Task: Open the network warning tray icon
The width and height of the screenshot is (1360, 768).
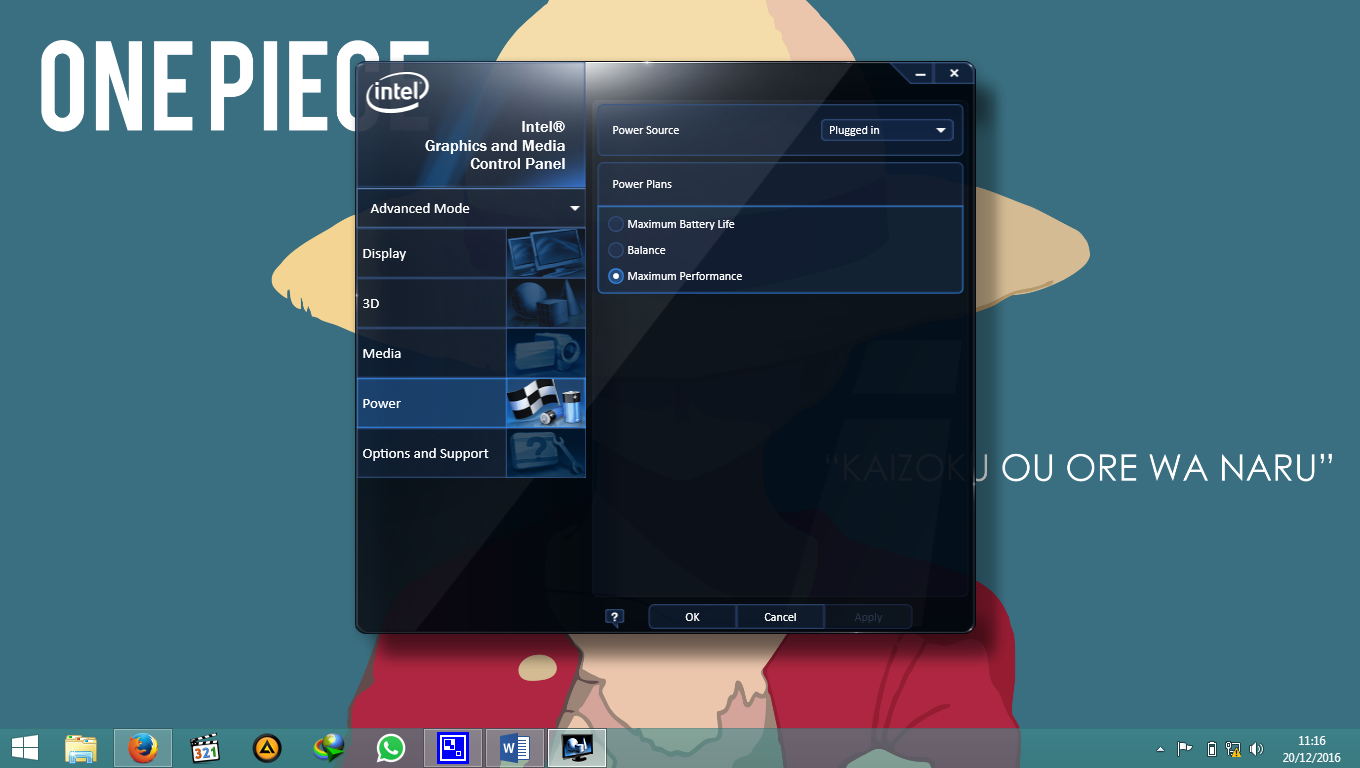Action: (1233, 748)
